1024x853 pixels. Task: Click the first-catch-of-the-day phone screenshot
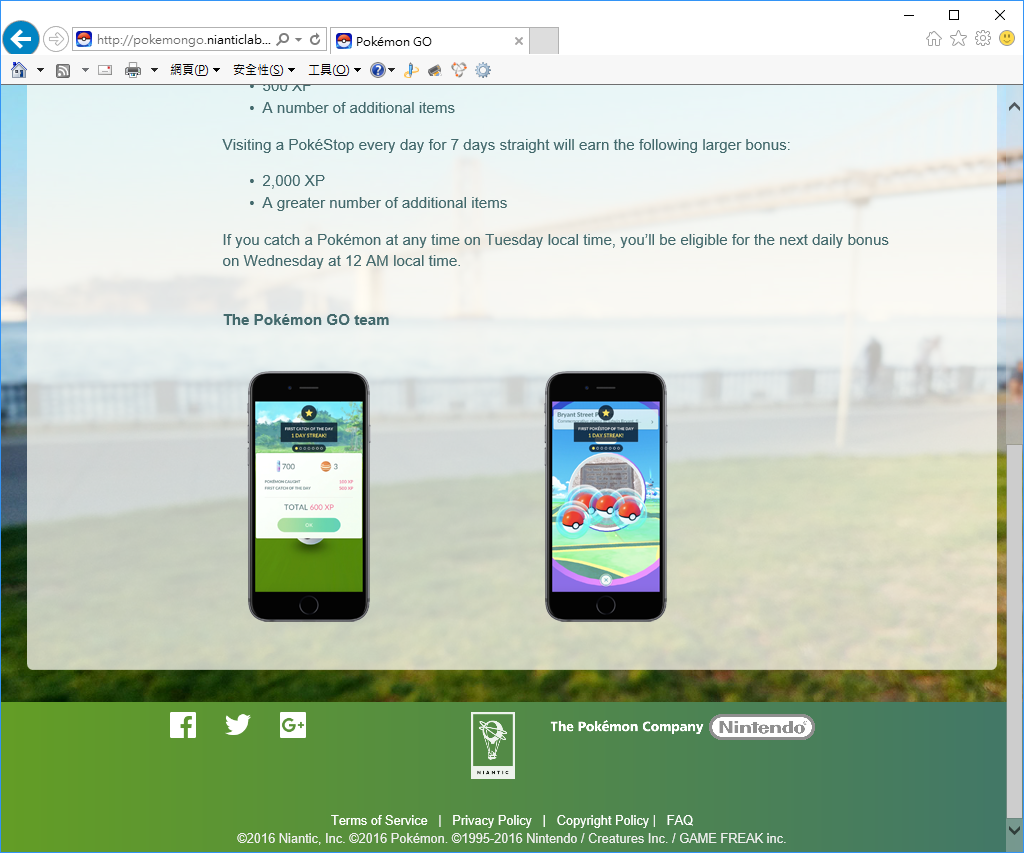tap(309, 496)
